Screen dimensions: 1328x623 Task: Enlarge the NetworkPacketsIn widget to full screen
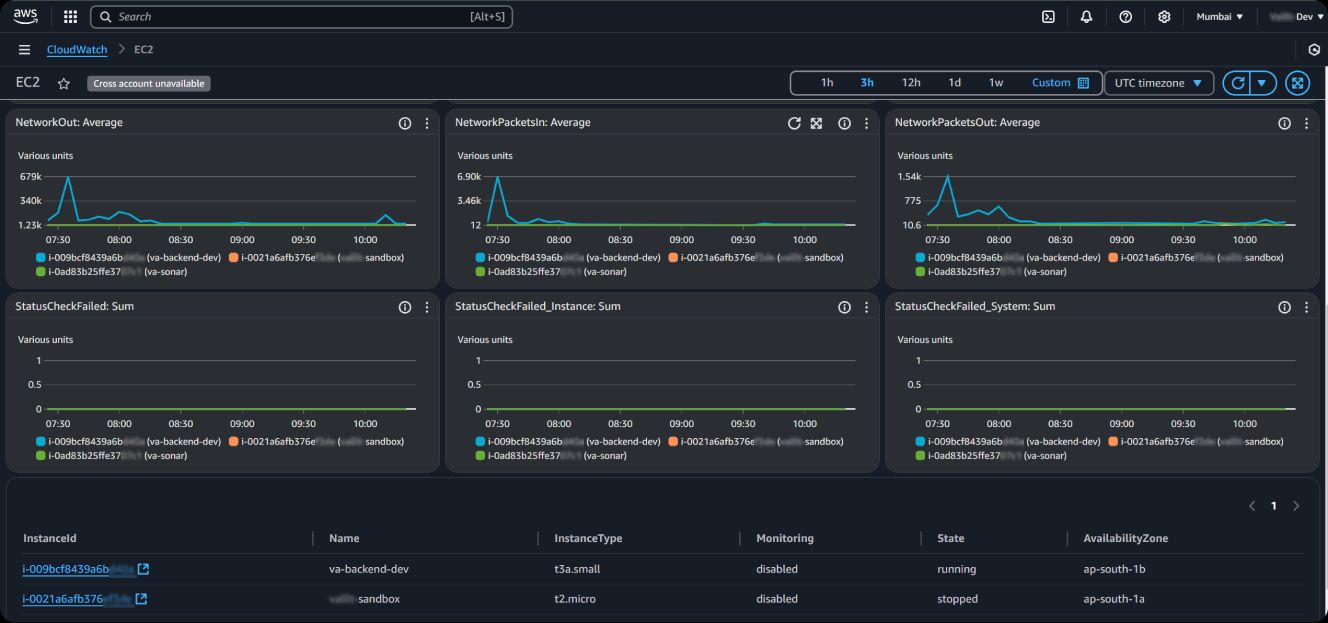[817, 123]
